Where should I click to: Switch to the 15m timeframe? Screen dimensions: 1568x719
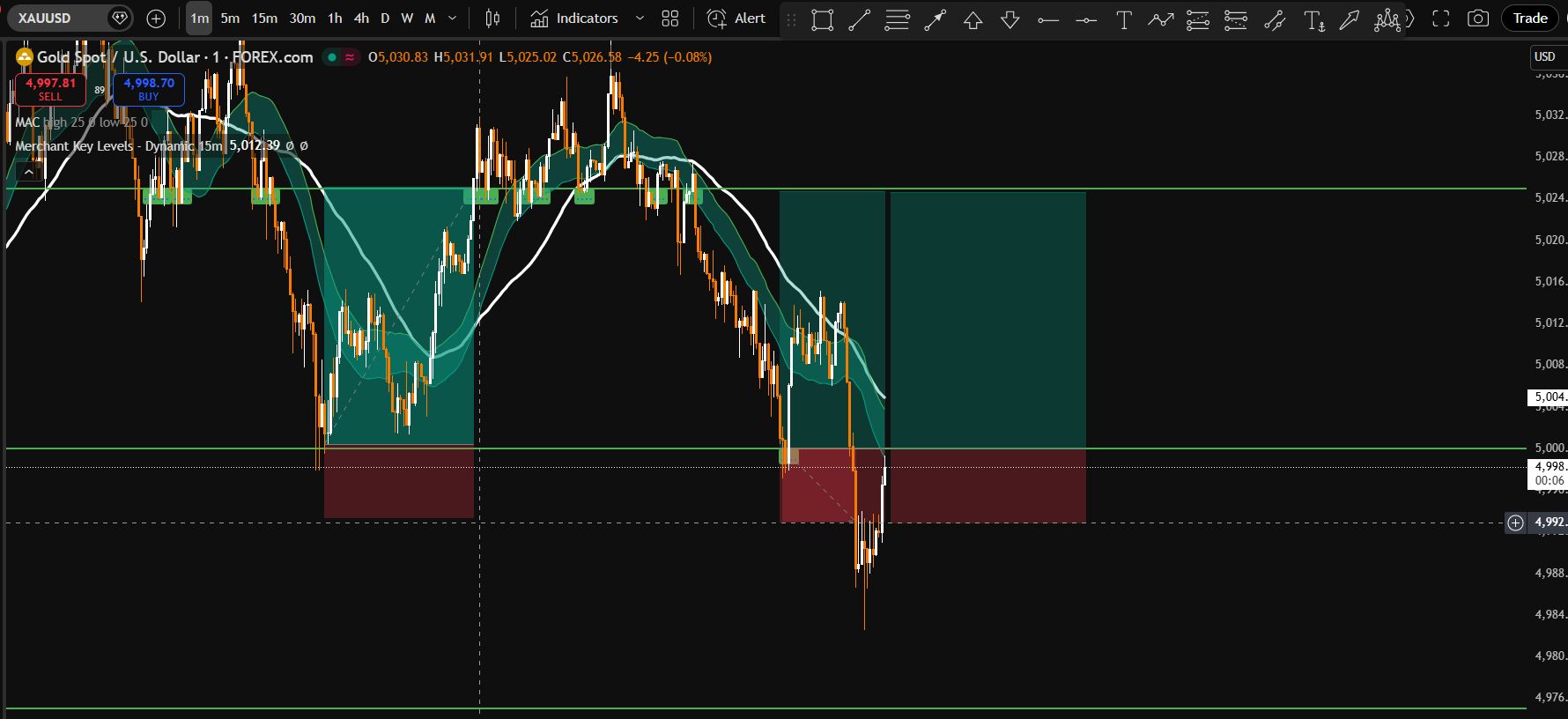point(264,19)
